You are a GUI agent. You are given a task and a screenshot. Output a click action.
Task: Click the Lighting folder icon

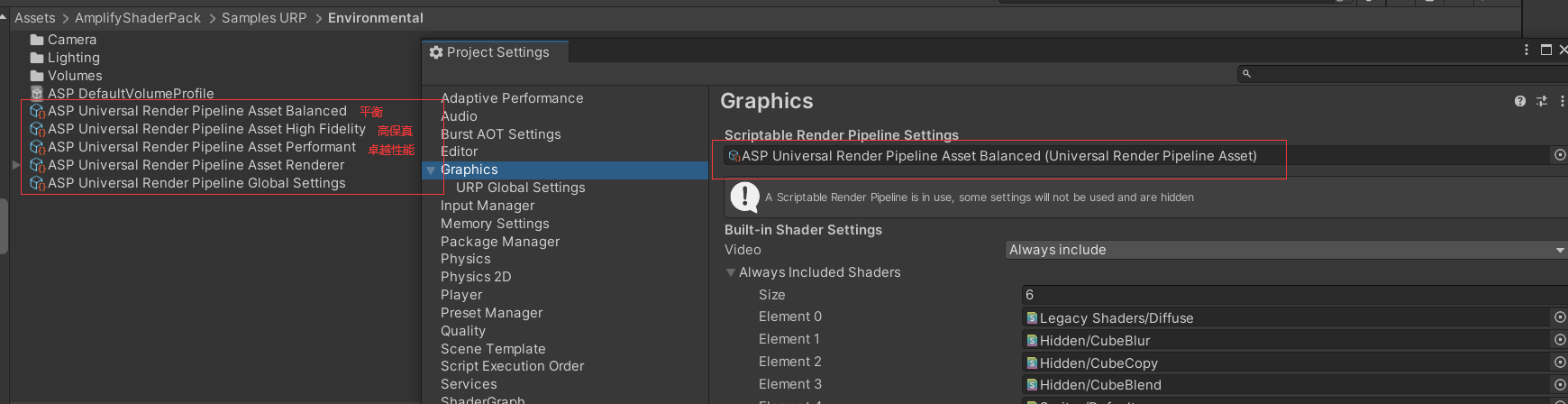point(37,58)
